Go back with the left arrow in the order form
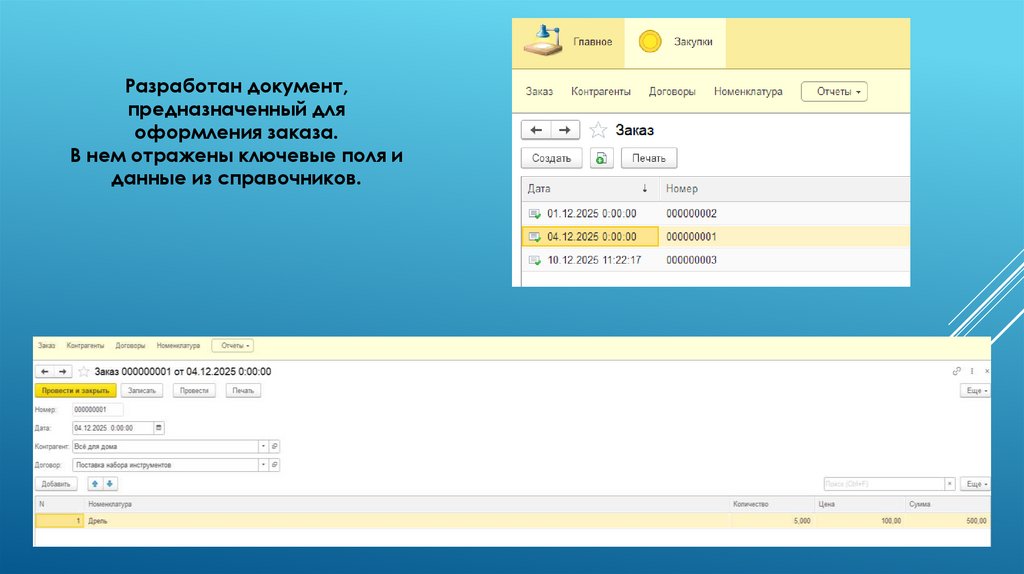 (x=44, y=372)
